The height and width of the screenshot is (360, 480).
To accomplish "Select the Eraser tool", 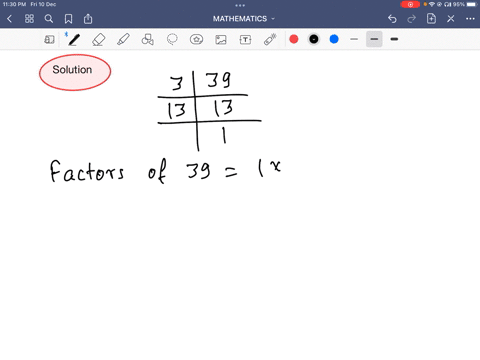I will 98,40.
